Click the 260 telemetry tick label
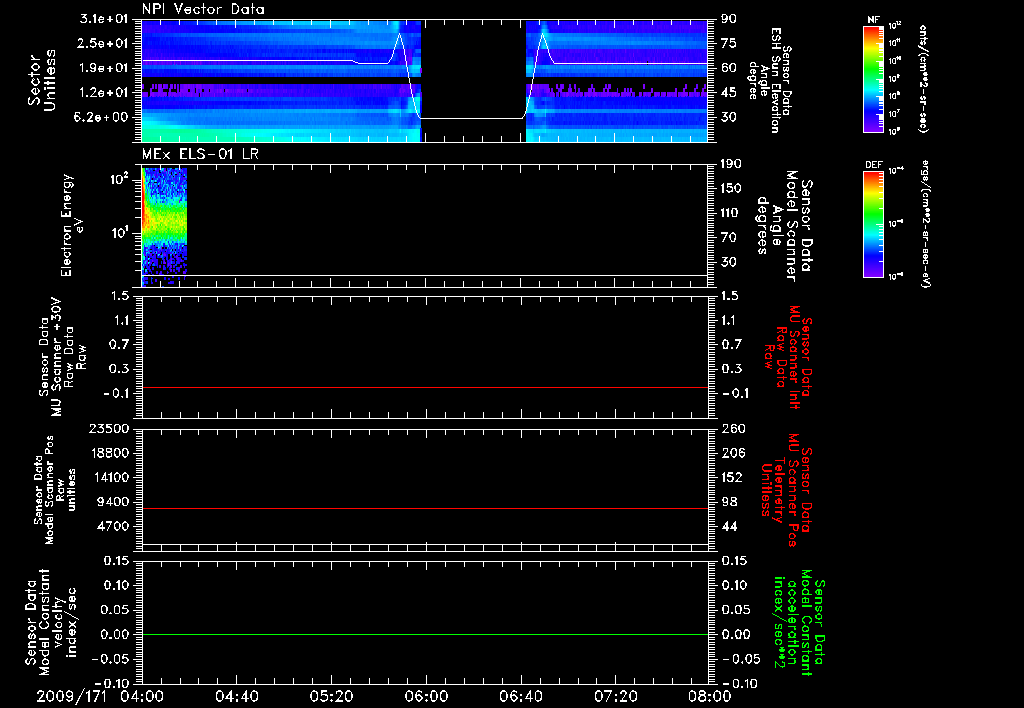1024x708 pixels. (x=732, y=428)
